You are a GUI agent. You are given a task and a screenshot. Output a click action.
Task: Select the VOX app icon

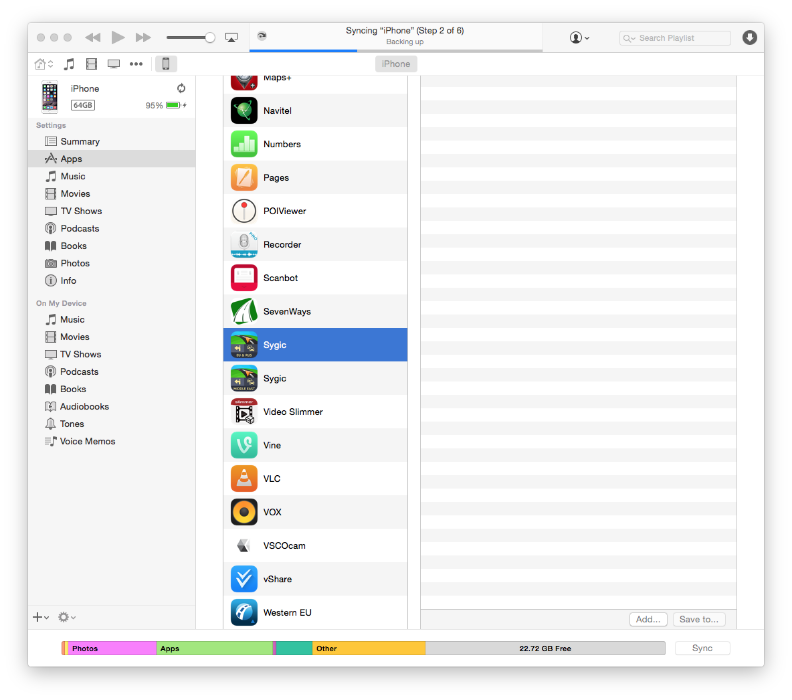point(244,512)
